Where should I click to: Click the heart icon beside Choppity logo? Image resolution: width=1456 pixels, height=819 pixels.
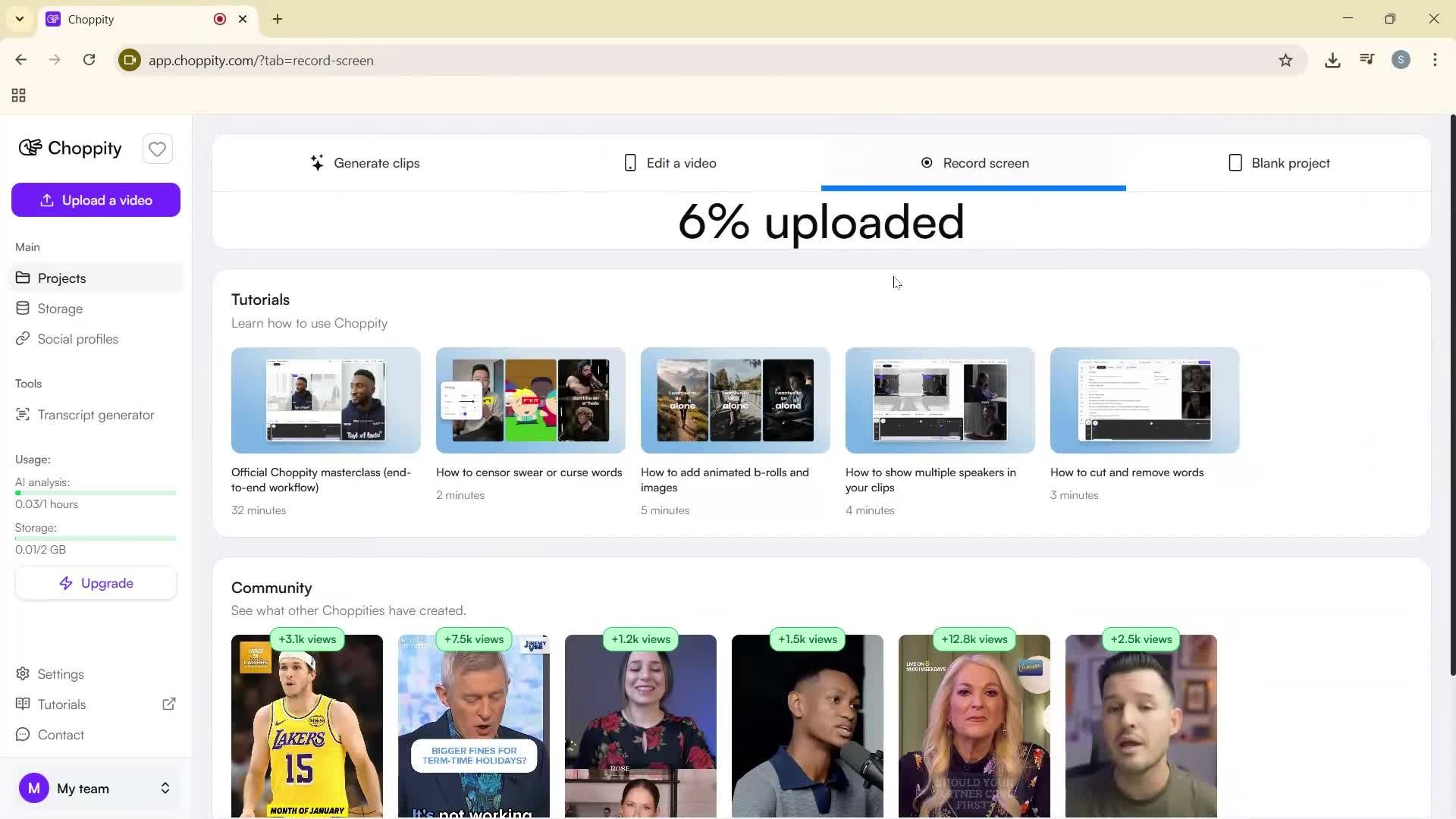157,149
